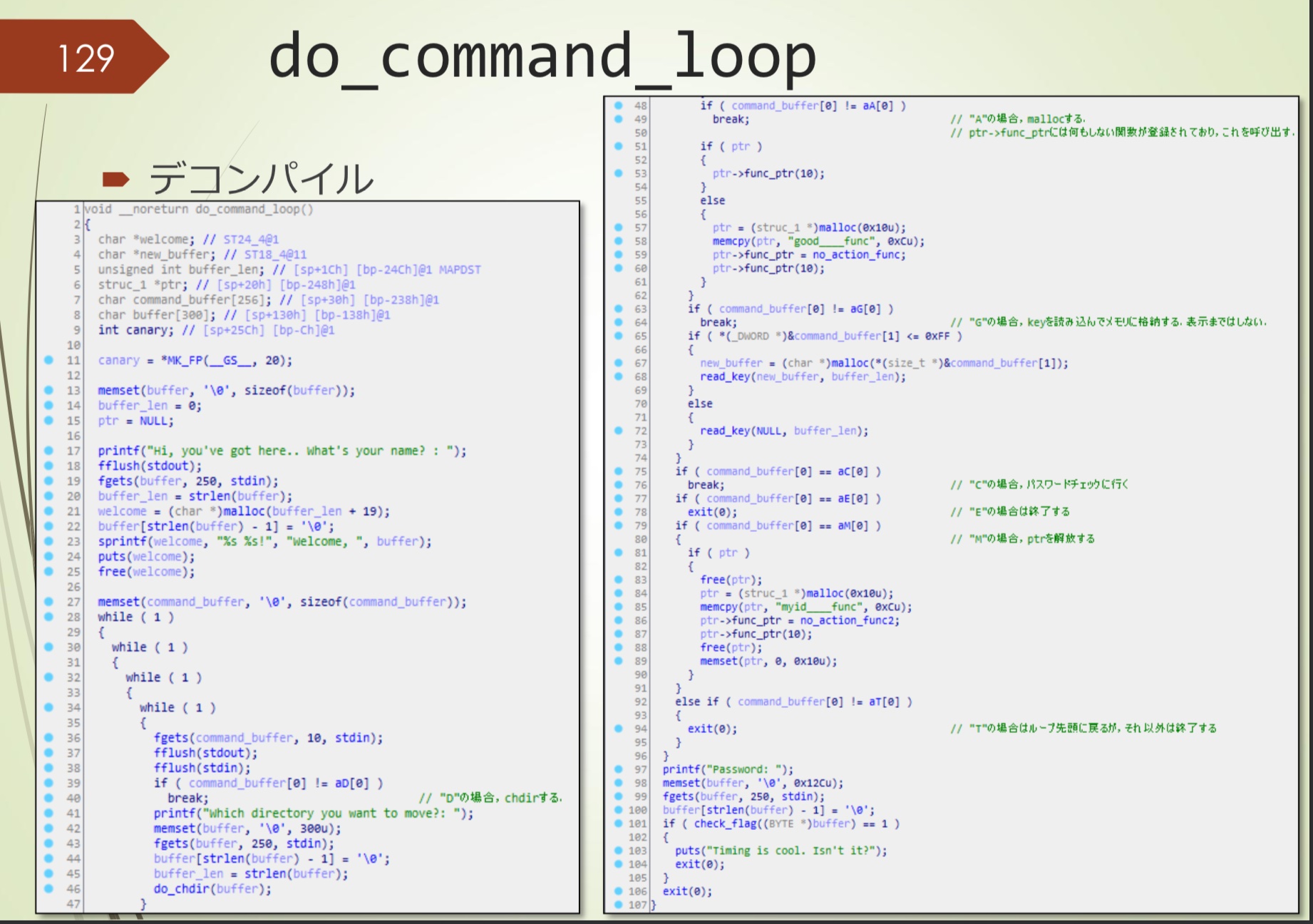Click blue dot beside line 106 exit(0)
Viewport: 1313px width, 924px height.
click(618, 891)
